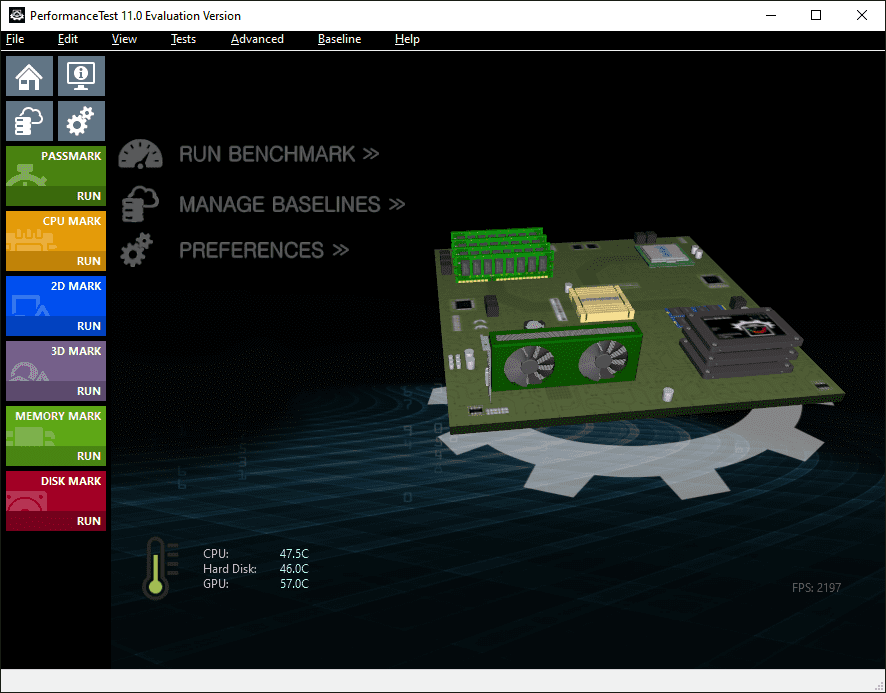Maximize the PerformanceTest window
Image resolution: width=886 pixels, height=693 pixels.
(816, 15)
